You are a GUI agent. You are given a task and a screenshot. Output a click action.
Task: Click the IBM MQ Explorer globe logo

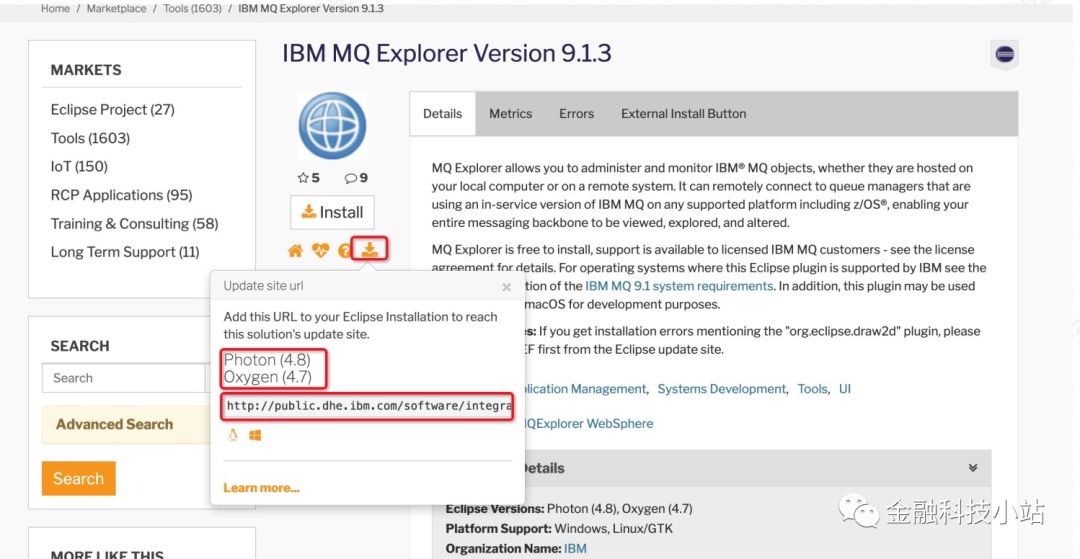tap(332, 126)
